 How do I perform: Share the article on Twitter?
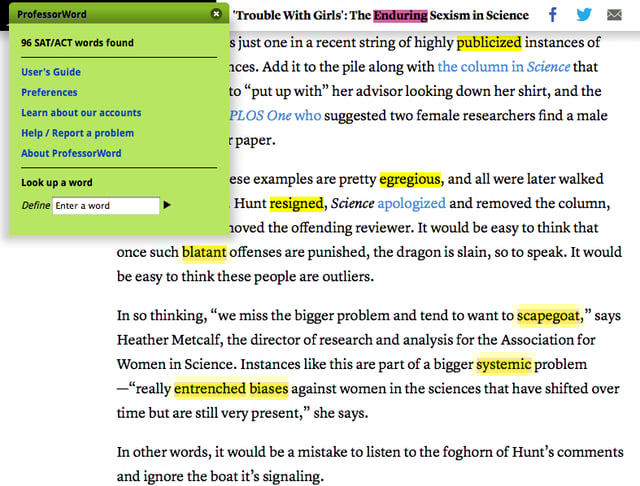(x=584, y=15)
